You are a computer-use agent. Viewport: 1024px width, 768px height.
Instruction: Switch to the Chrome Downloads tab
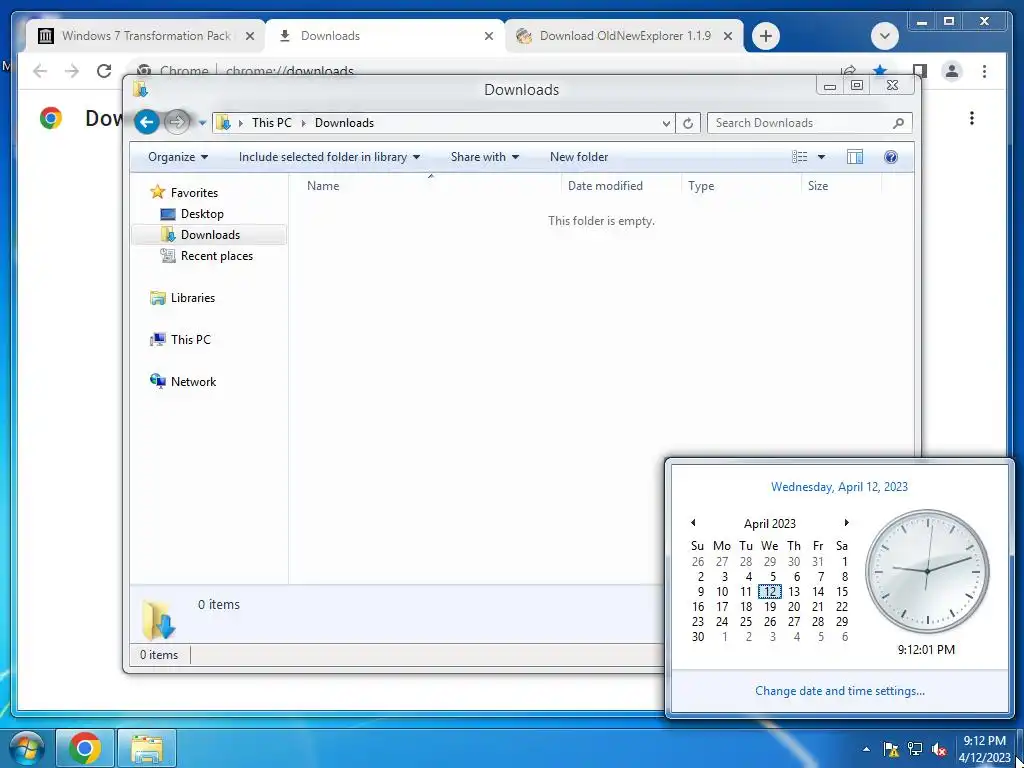[385, 36]
